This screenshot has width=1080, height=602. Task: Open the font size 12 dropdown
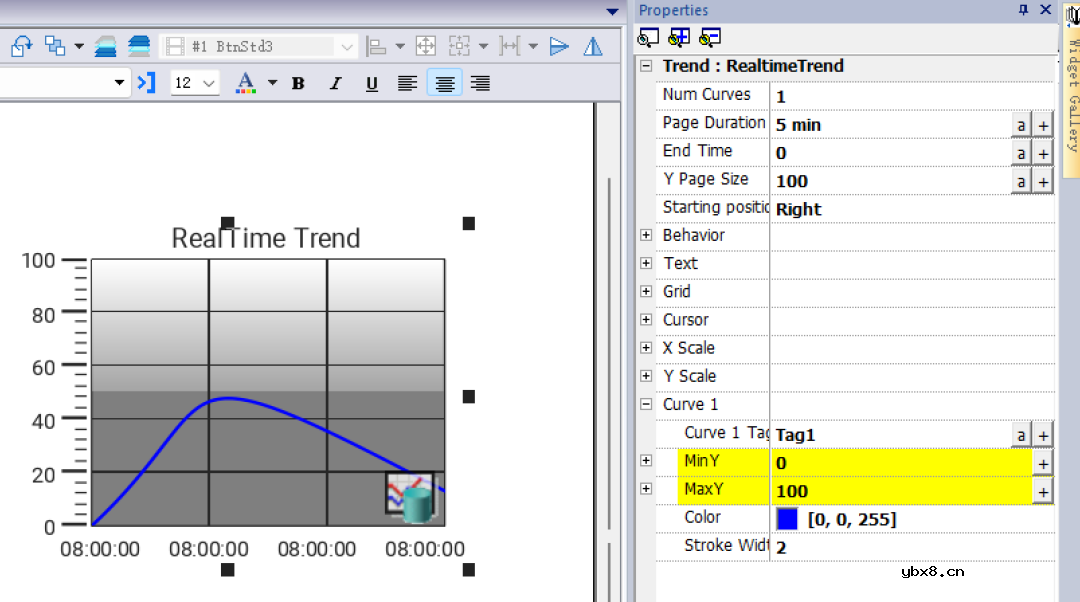point(196,83)
